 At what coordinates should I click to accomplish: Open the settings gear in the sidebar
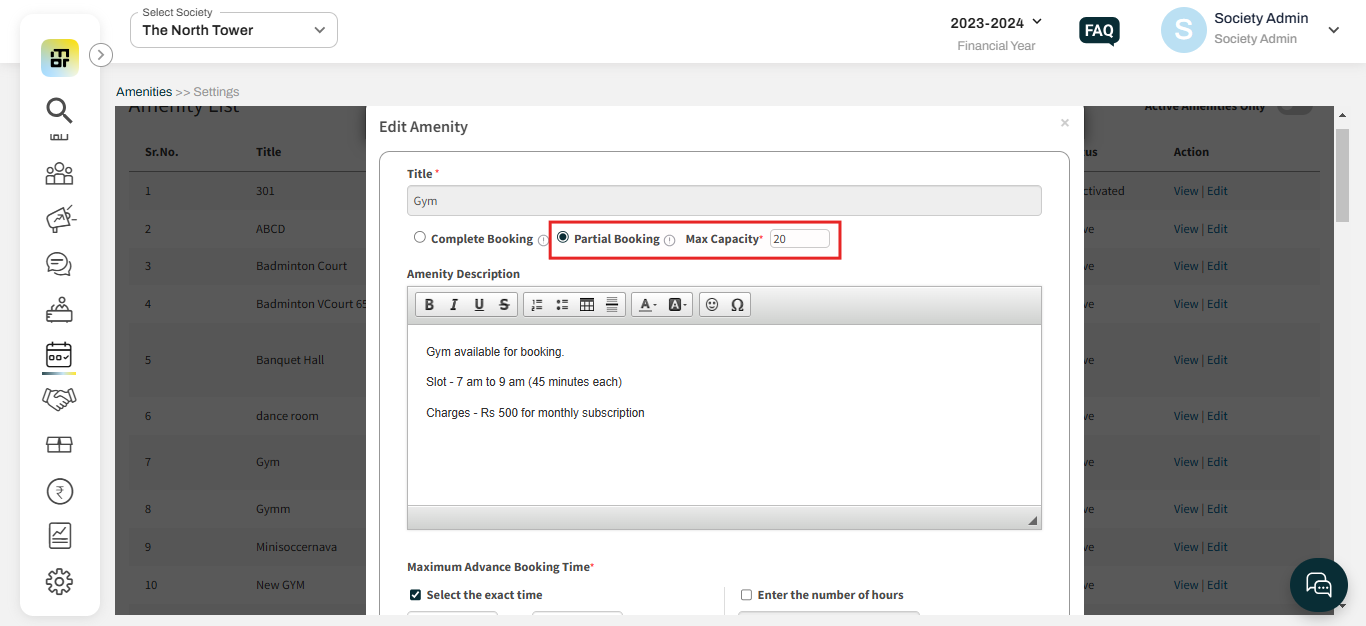point(59,581)
